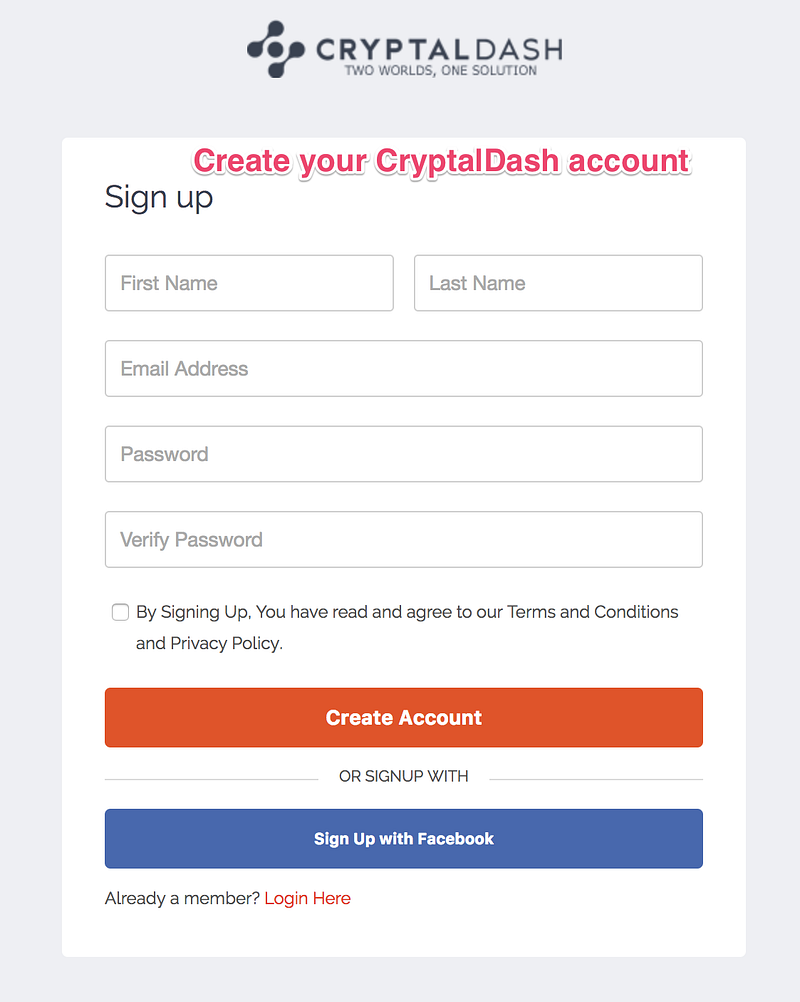800x1002 pixels.
Task: Focus the First Name input field
Action: [249, 283]
